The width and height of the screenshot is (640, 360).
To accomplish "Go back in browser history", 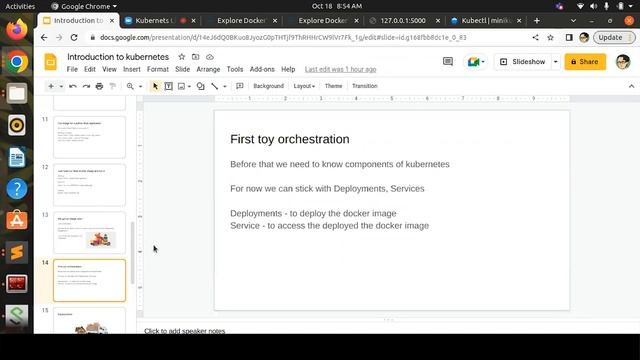I will pos(44,38).
